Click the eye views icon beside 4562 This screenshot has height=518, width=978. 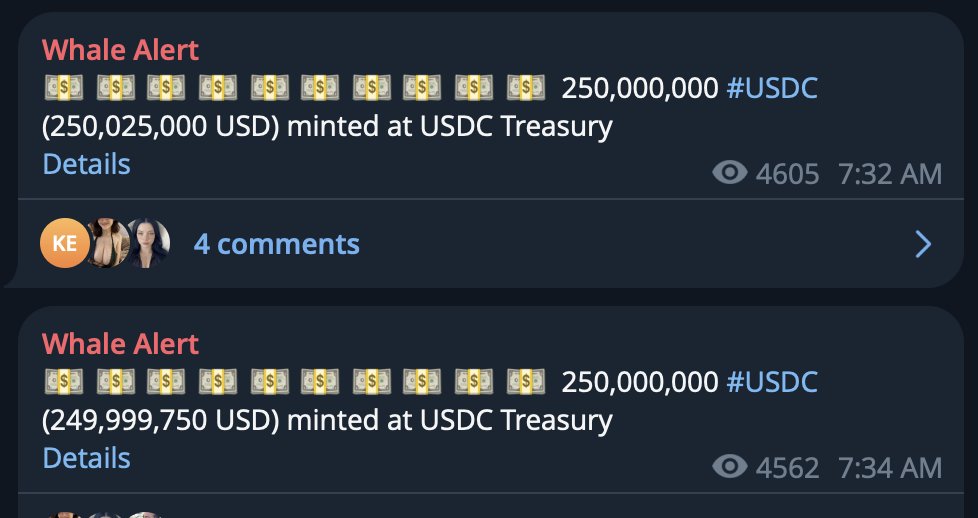click(730, 467)
